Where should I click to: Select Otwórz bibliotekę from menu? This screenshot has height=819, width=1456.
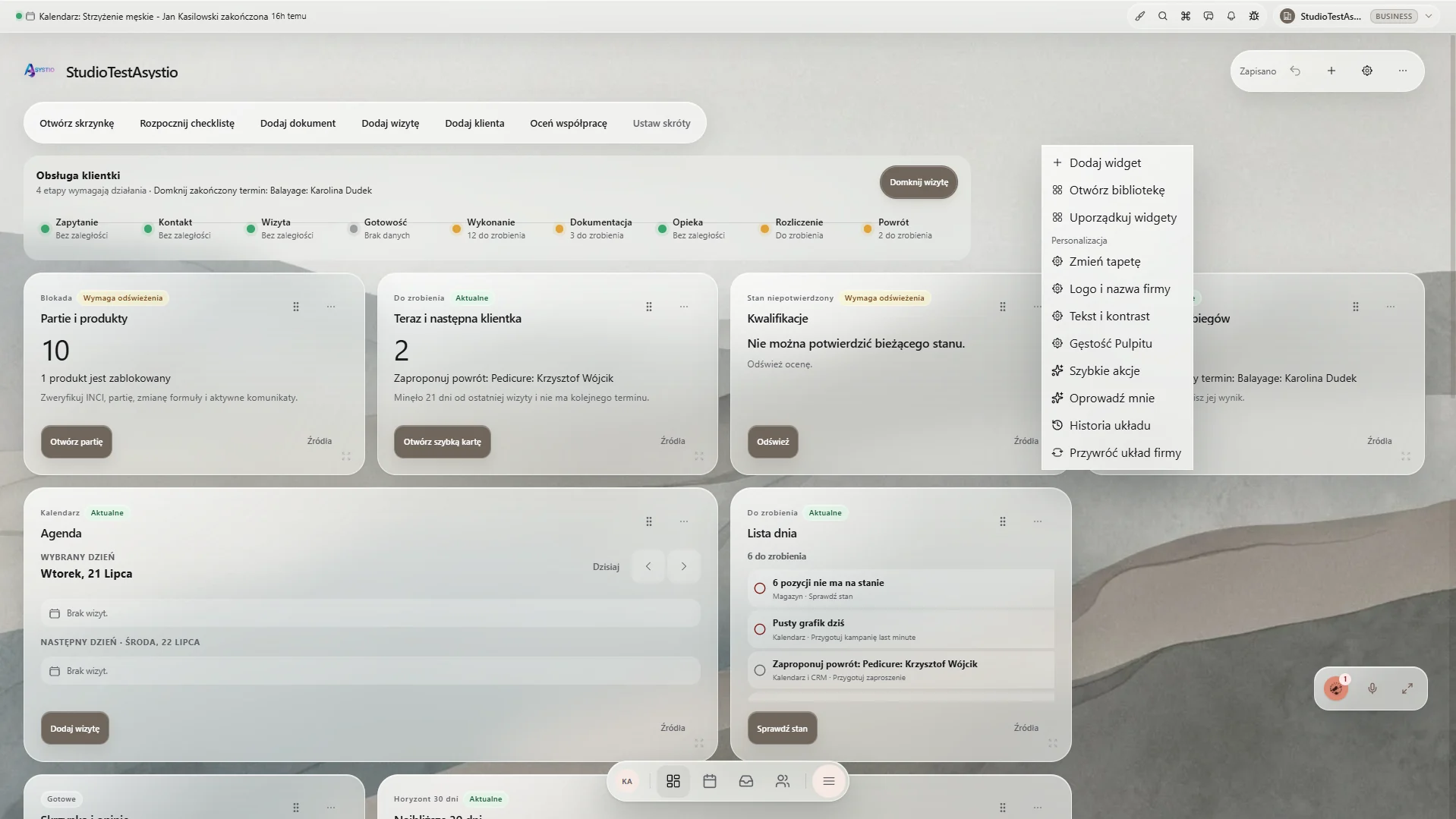[1117, 191]
